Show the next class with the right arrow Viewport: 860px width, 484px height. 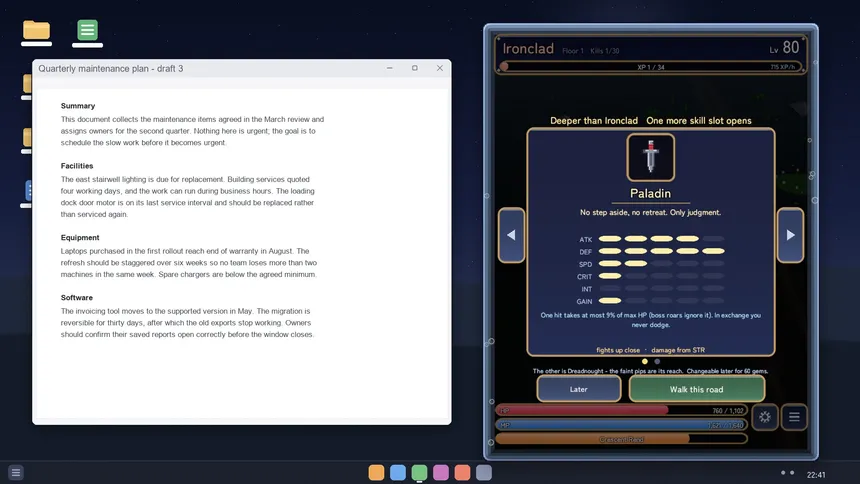coord(790,235)
